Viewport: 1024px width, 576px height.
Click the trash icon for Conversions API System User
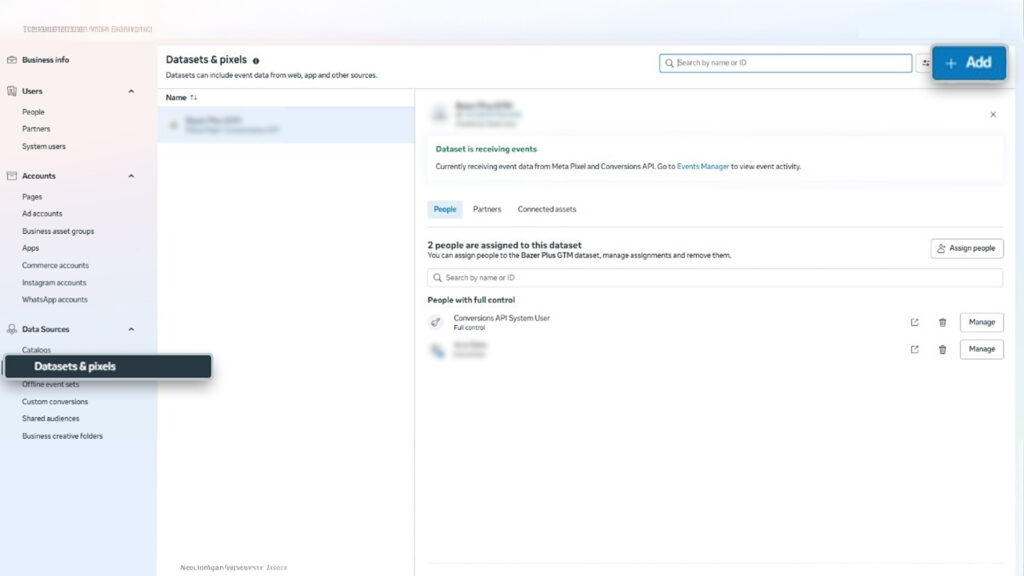(942, 322)
